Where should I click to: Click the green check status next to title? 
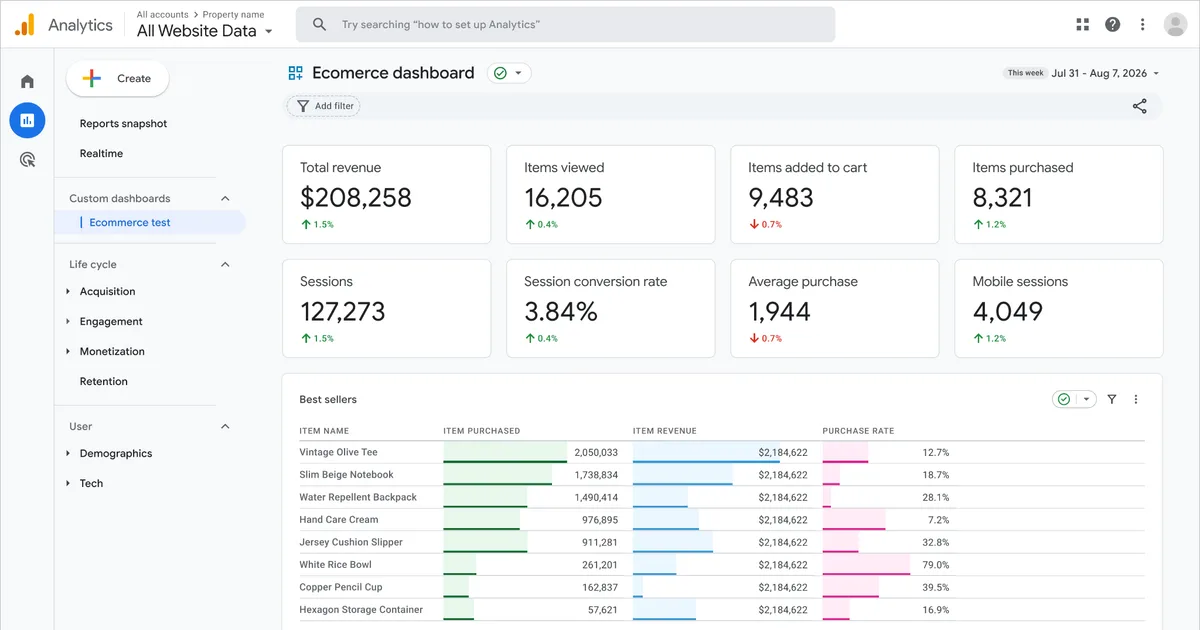(500, 73)
